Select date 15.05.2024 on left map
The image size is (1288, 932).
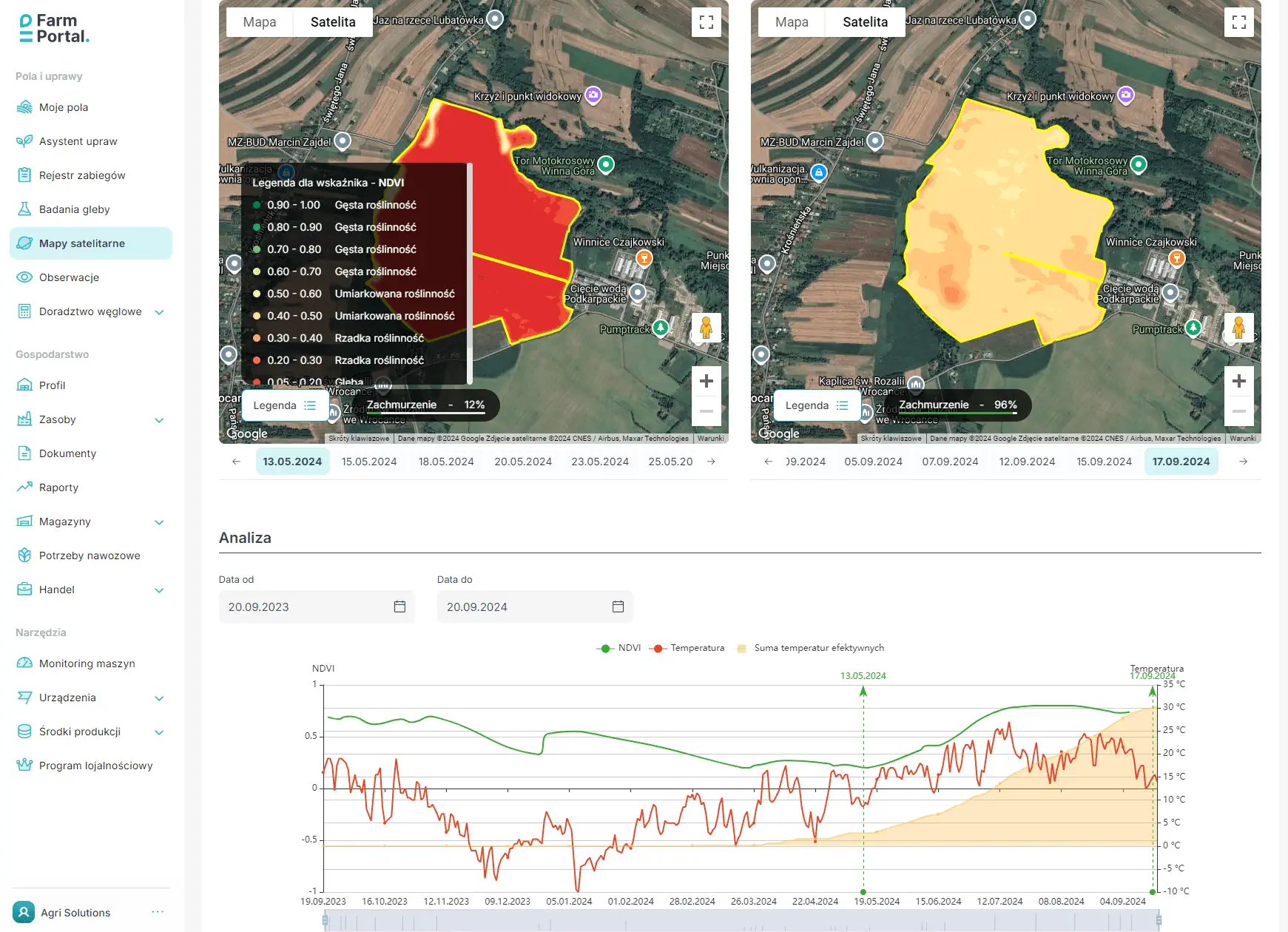(369, 462)
